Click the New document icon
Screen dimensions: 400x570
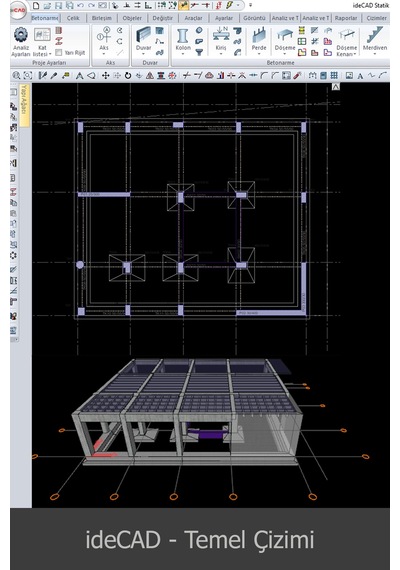[36, 5]
